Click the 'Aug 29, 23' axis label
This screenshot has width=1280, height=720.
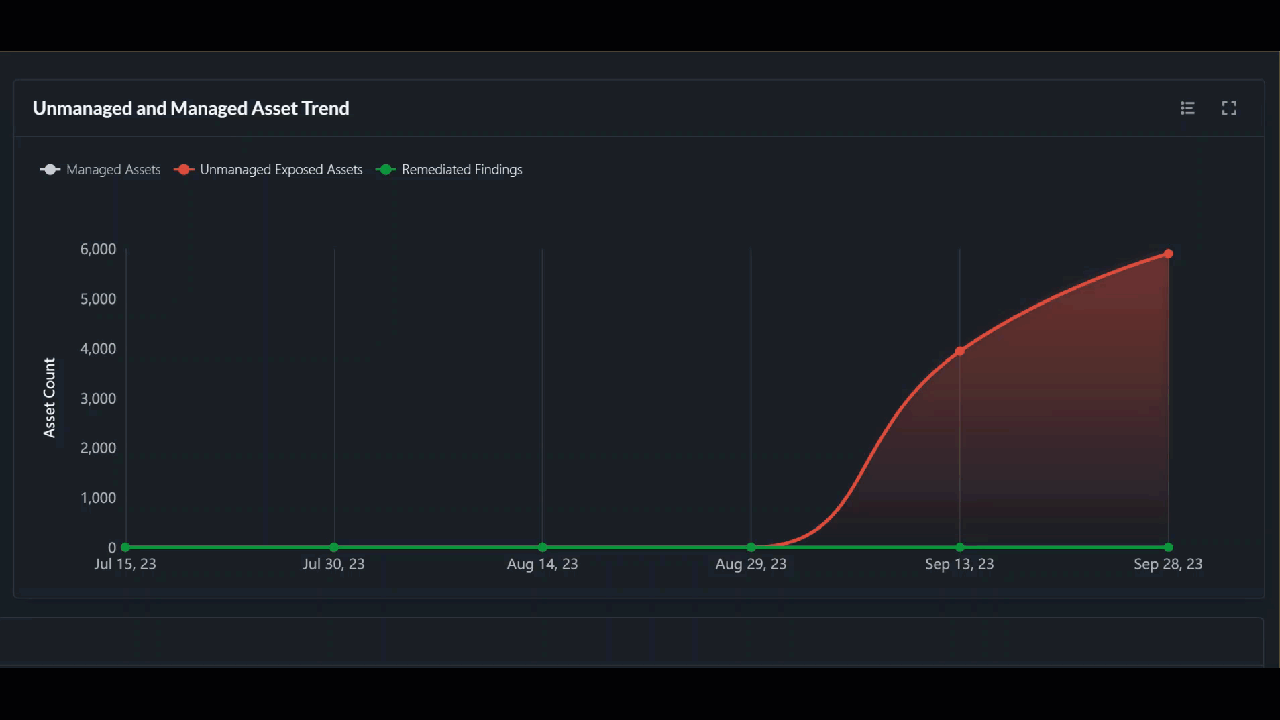[x=751, y=564]
